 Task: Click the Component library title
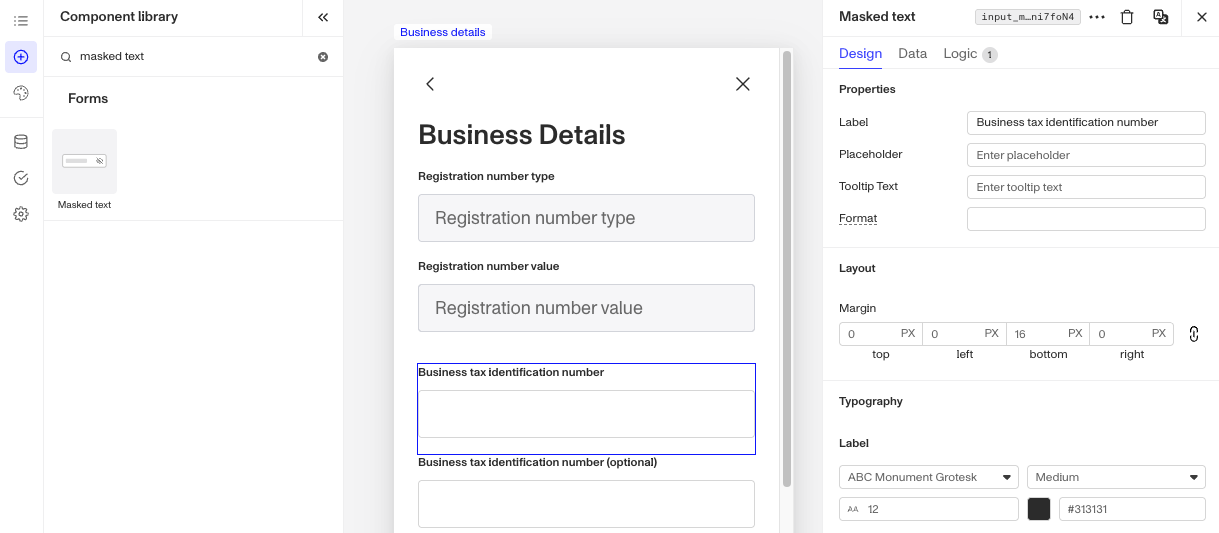click(119, 17)
